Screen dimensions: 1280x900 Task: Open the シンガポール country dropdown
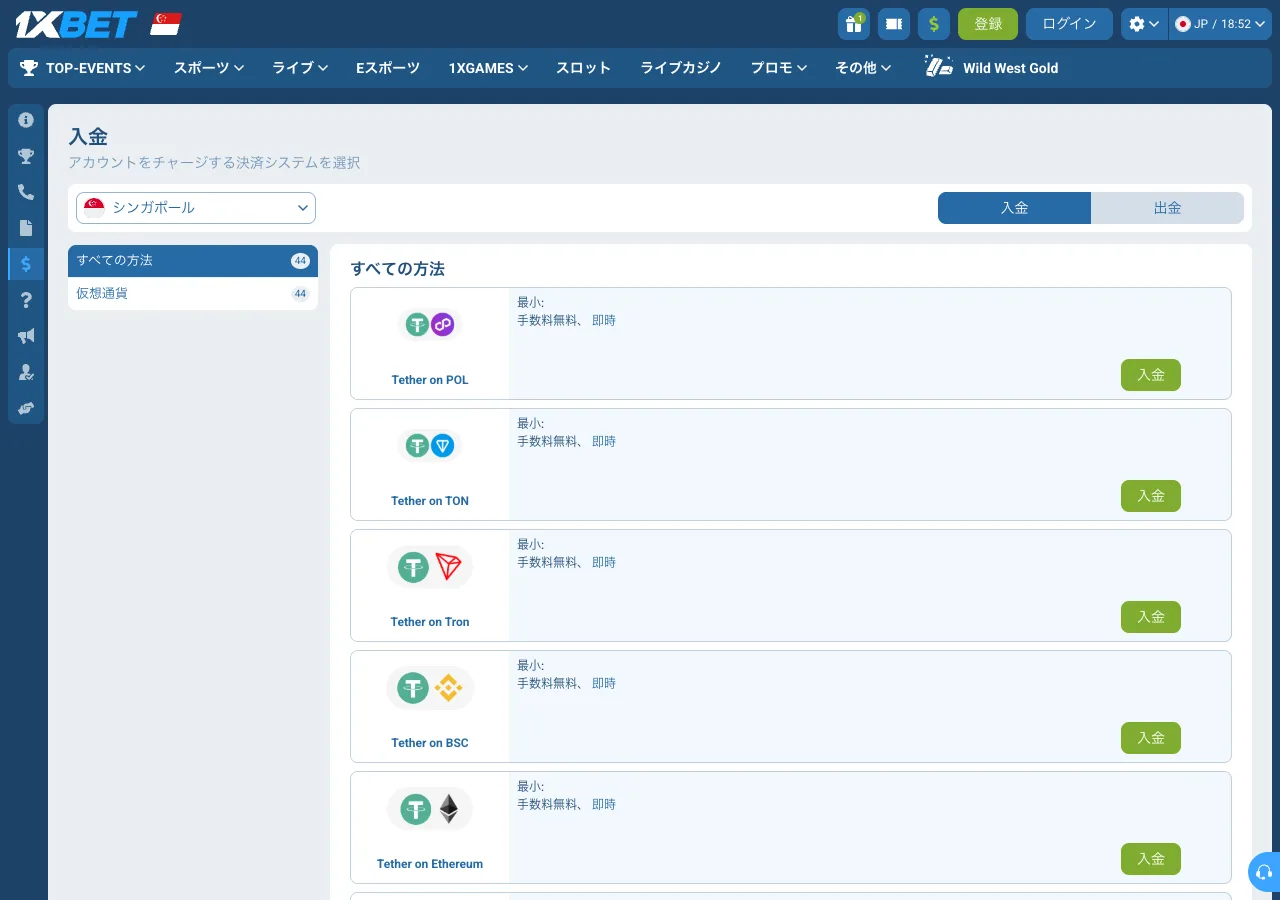click(196, 208)
